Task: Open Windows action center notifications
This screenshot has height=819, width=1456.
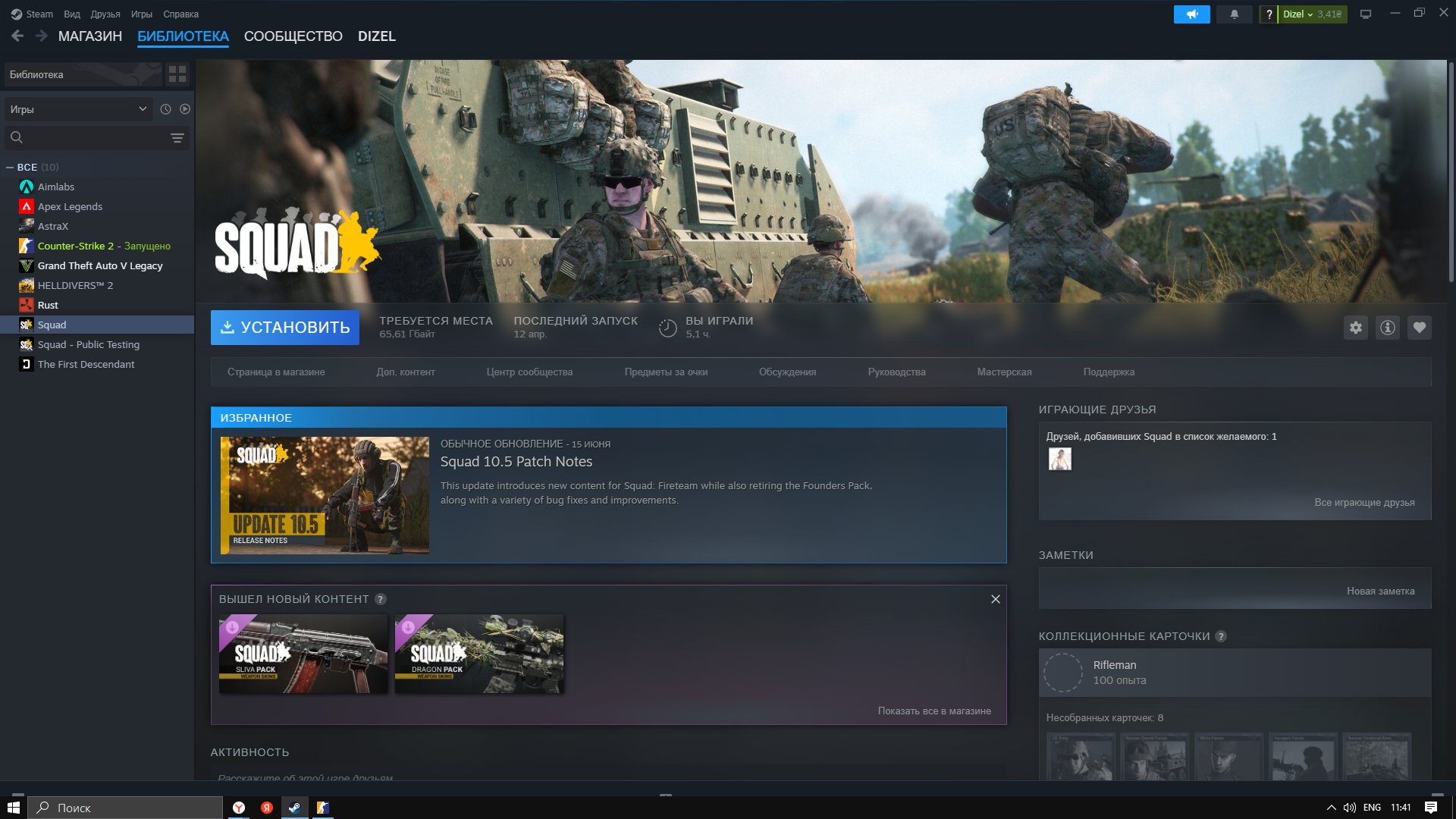Action: pos(1431,808)
